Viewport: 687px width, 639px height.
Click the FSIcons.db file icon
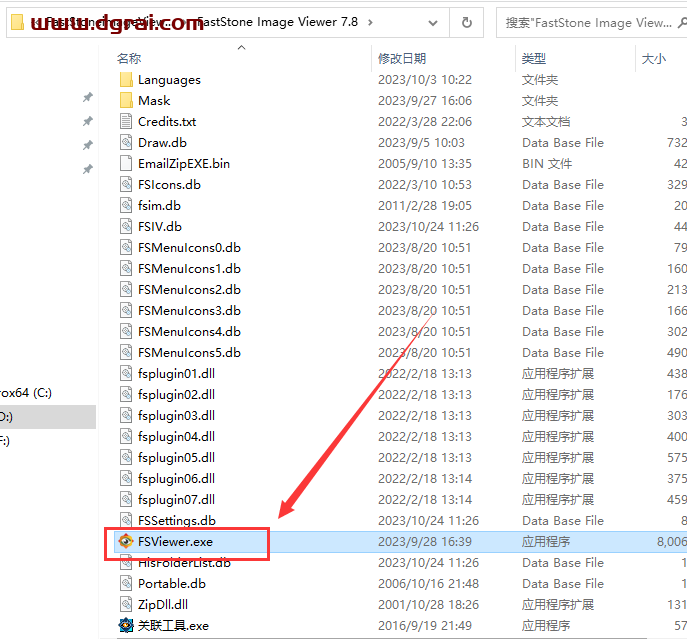pos(126,185)
